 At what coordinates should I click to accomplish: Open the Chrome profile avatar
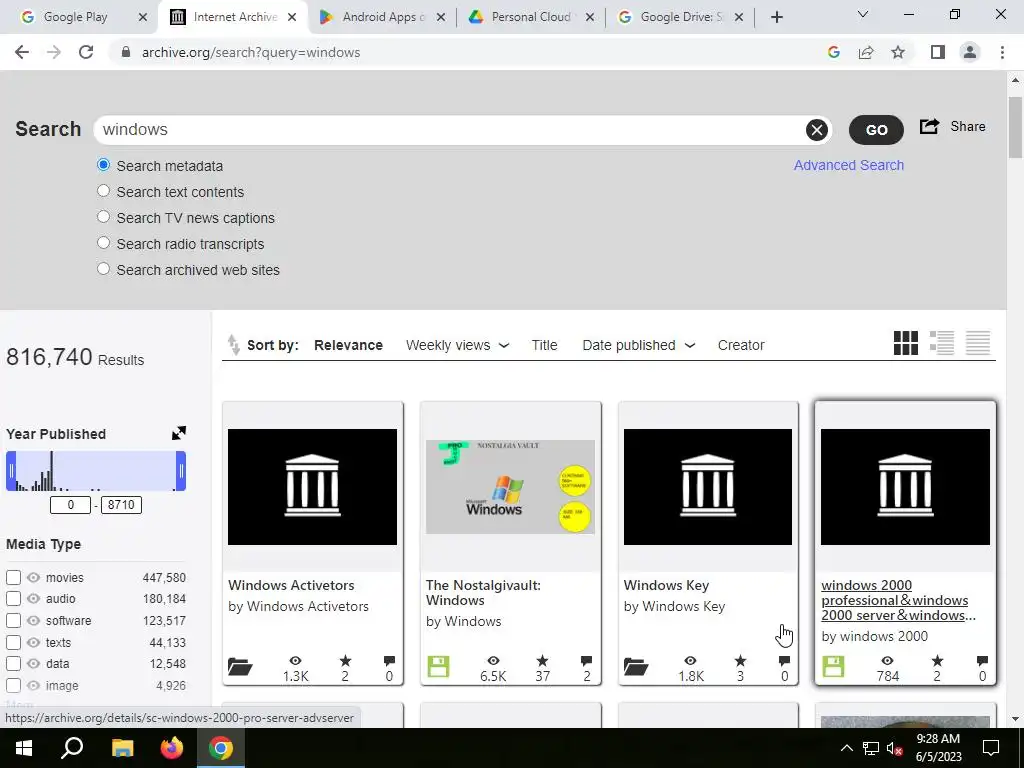(x=970, y=52)
